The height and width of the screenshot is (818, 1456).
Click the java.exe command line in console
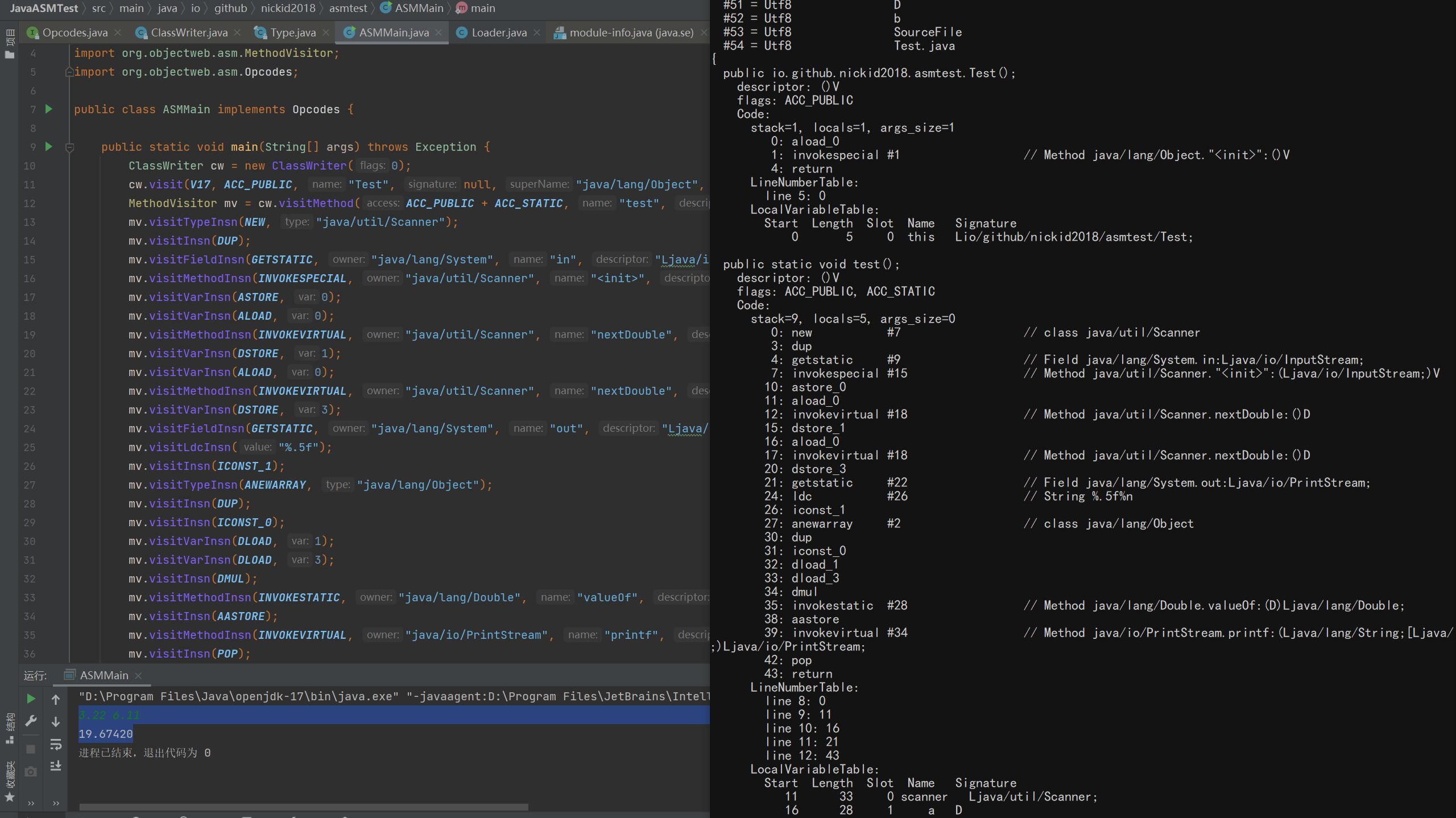(x=394, y=696)
